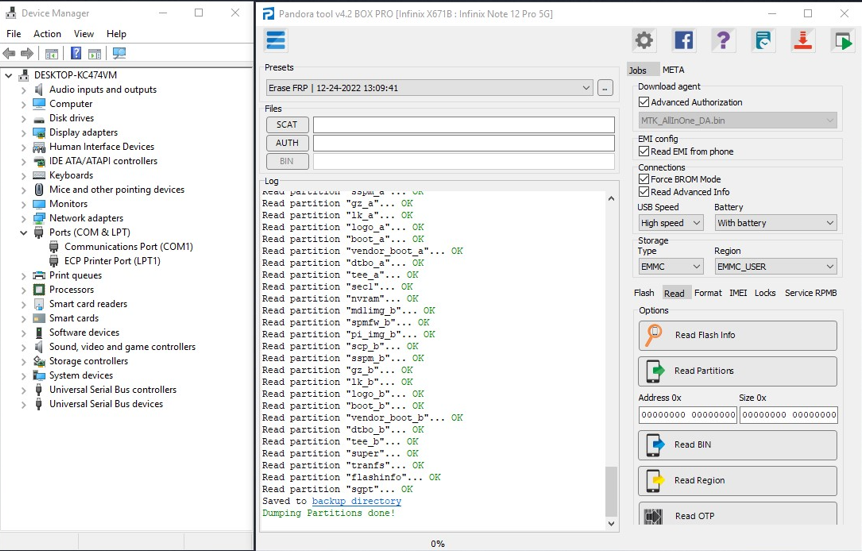Image resolution: width=862 pixels, height=551 pixels.
Task: Click the SCAT file path input field
Action: tap(464, 125)
